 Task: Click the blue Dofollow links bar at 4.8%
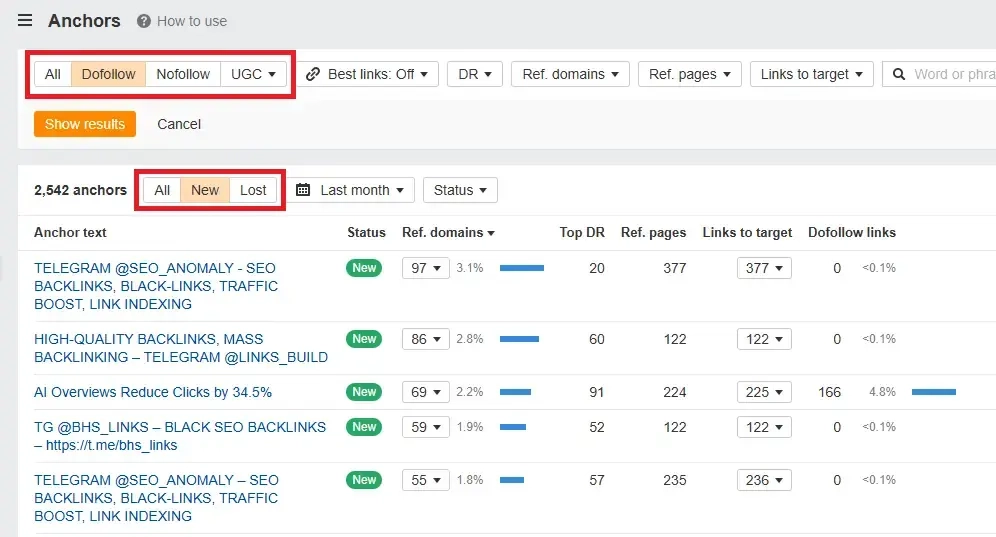pos(933,392)
